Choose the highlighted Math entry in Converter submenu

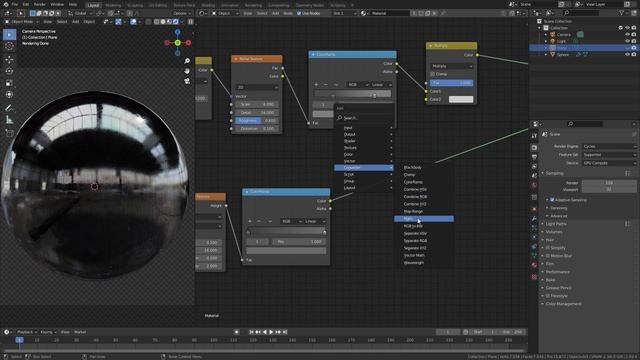(424, 219)
